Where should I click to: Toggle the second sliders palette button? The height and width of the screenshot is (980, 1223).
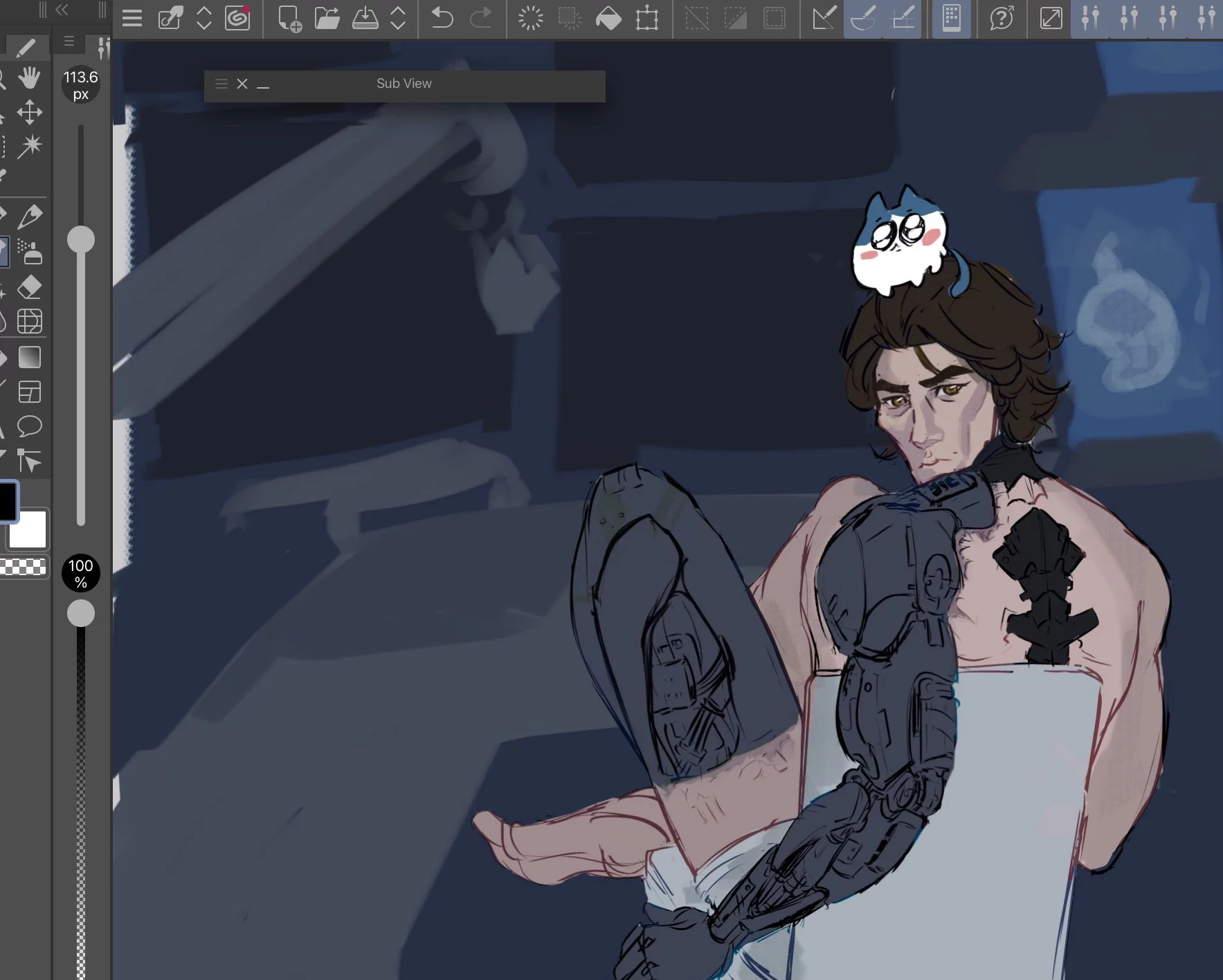click(1129, 18)
